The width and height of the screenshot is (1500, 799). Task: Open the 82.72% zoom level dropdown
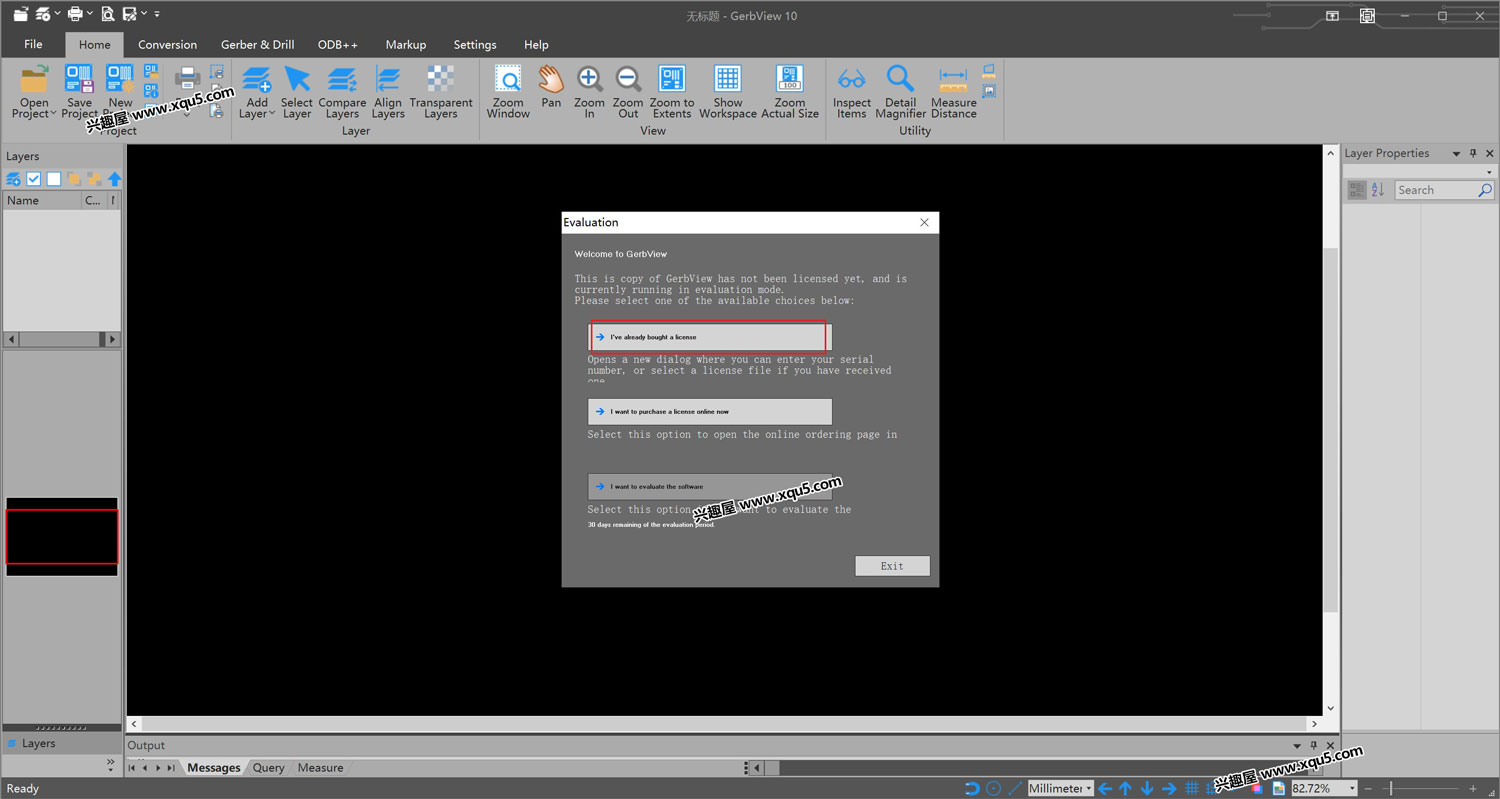coord(1350,788)
